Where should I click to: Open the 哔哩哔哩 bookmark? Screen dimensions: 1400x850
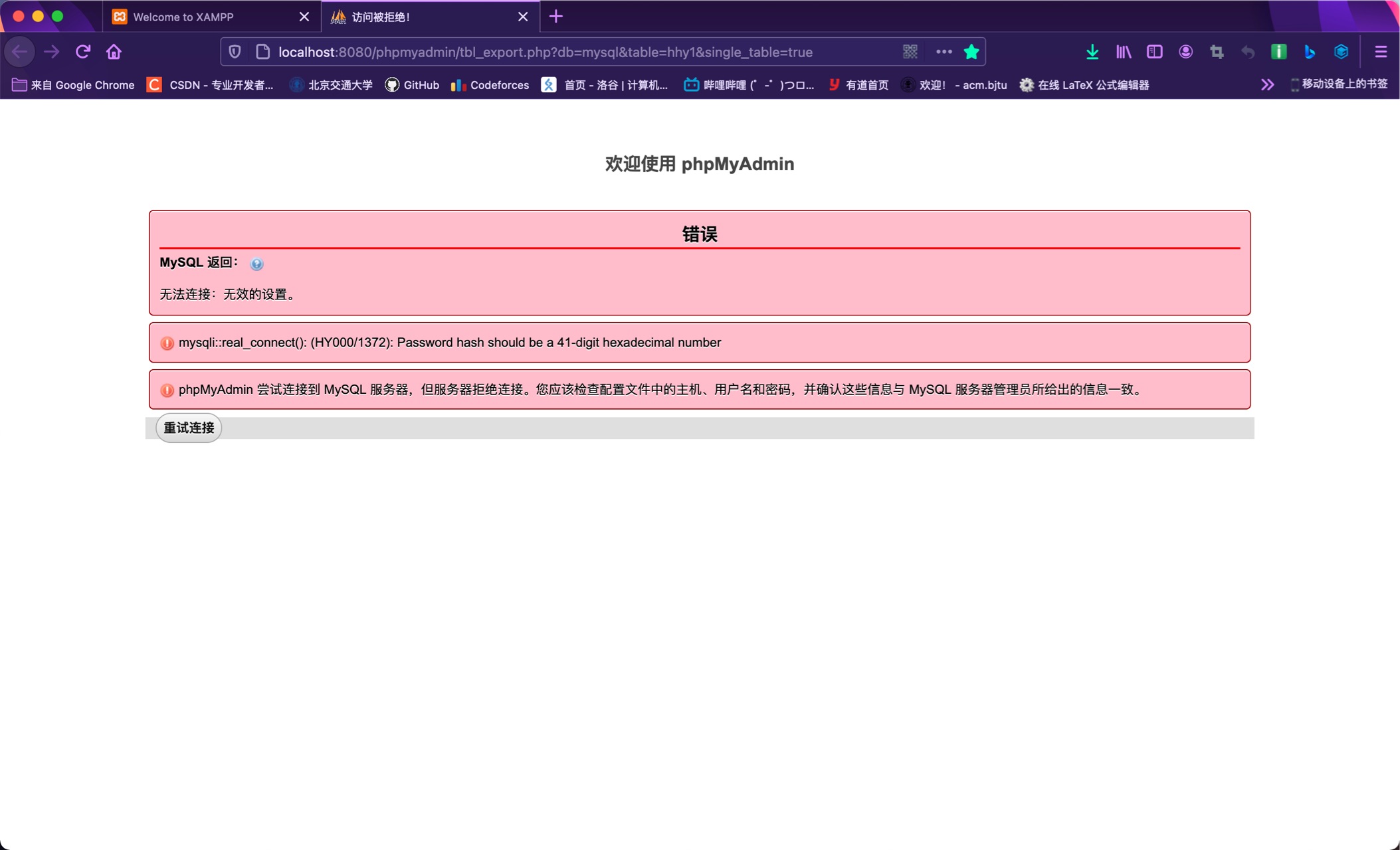point(749,85)
